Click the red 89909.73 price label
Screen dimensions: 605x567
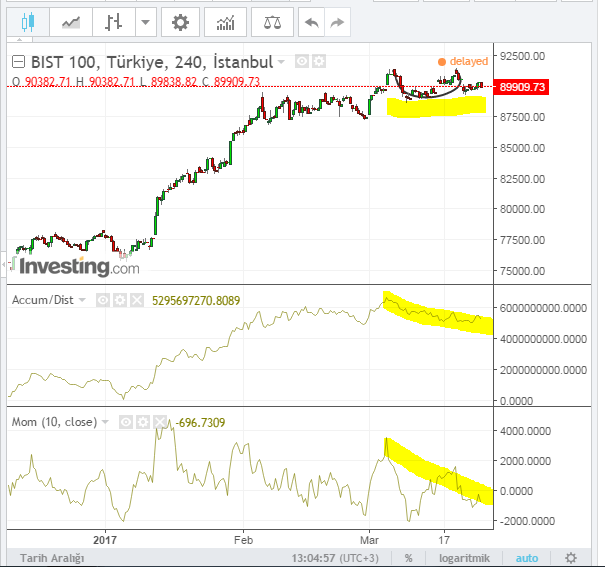[x=522, y=87]
